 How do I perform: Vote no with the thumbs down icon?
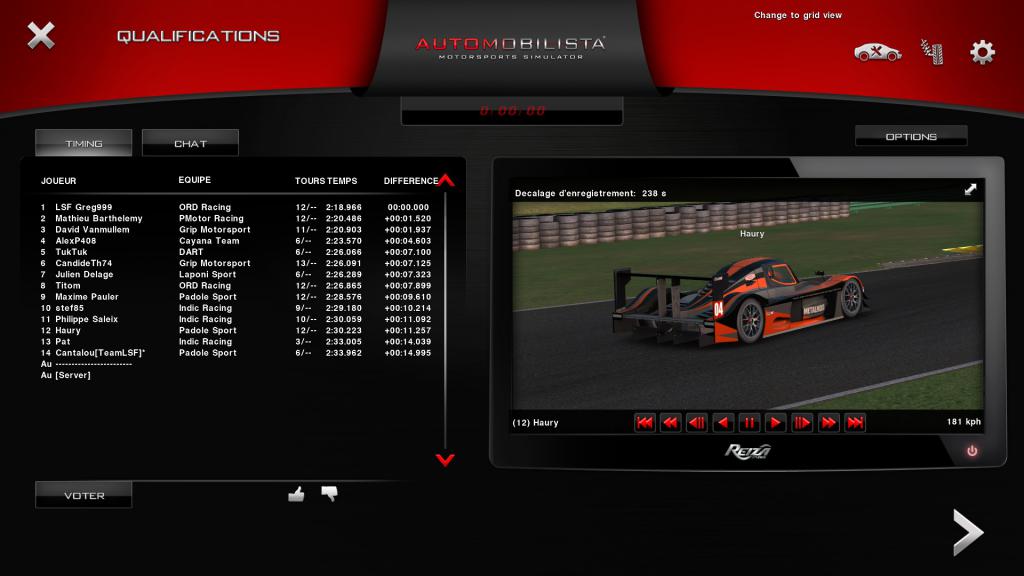(329, 494)
